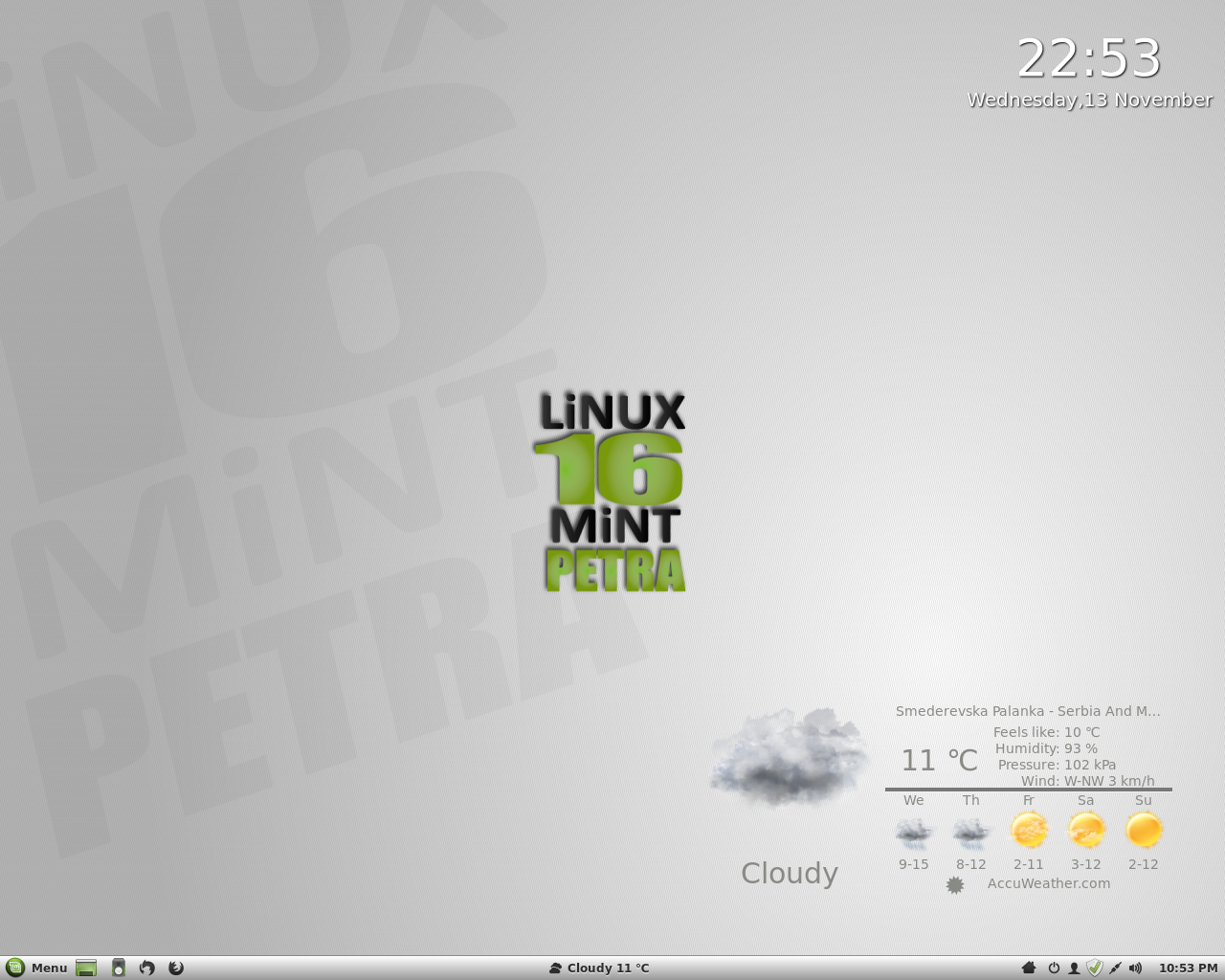Click the weather widget refresh gear icon

[x=955, y=885]
